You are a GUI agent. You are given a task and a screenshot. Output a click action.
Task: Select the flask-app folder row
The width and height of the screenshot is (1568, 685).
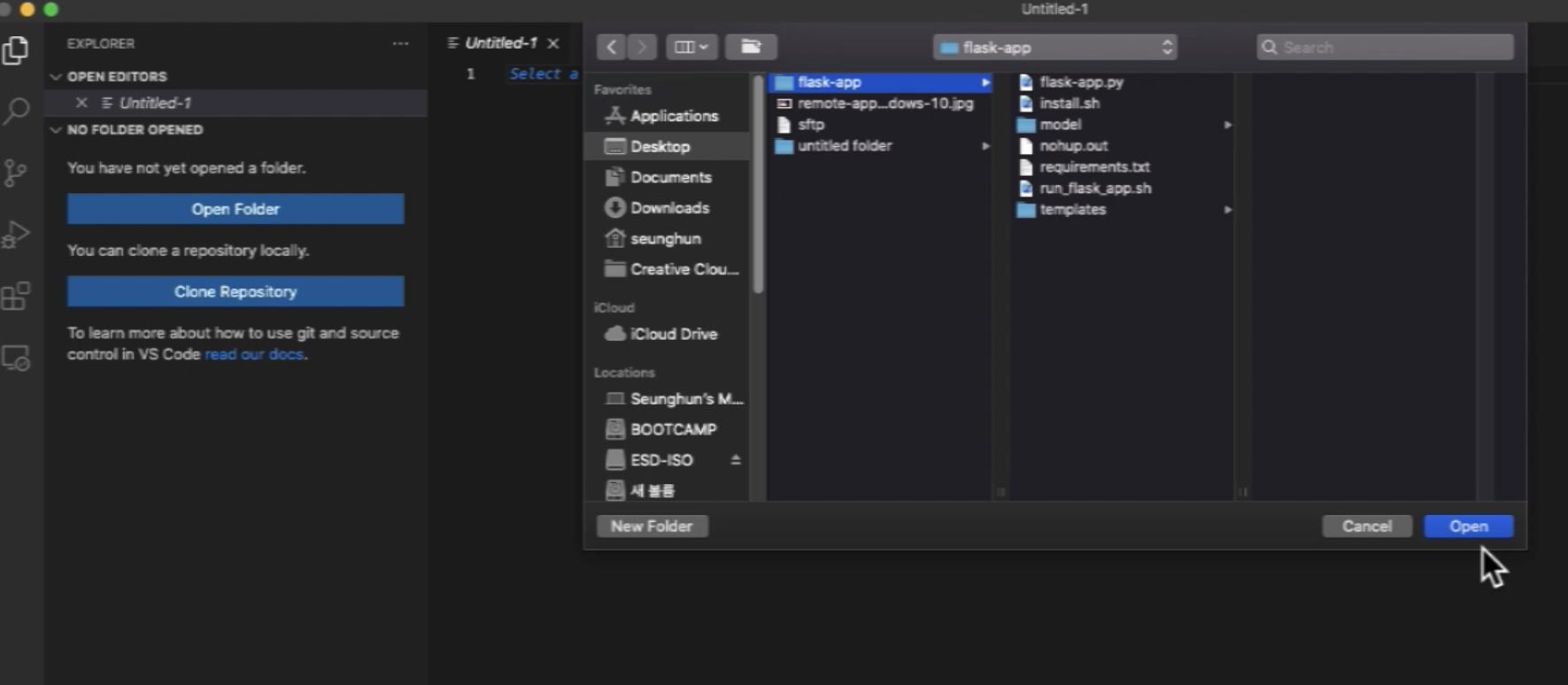[x=880, y=82]
